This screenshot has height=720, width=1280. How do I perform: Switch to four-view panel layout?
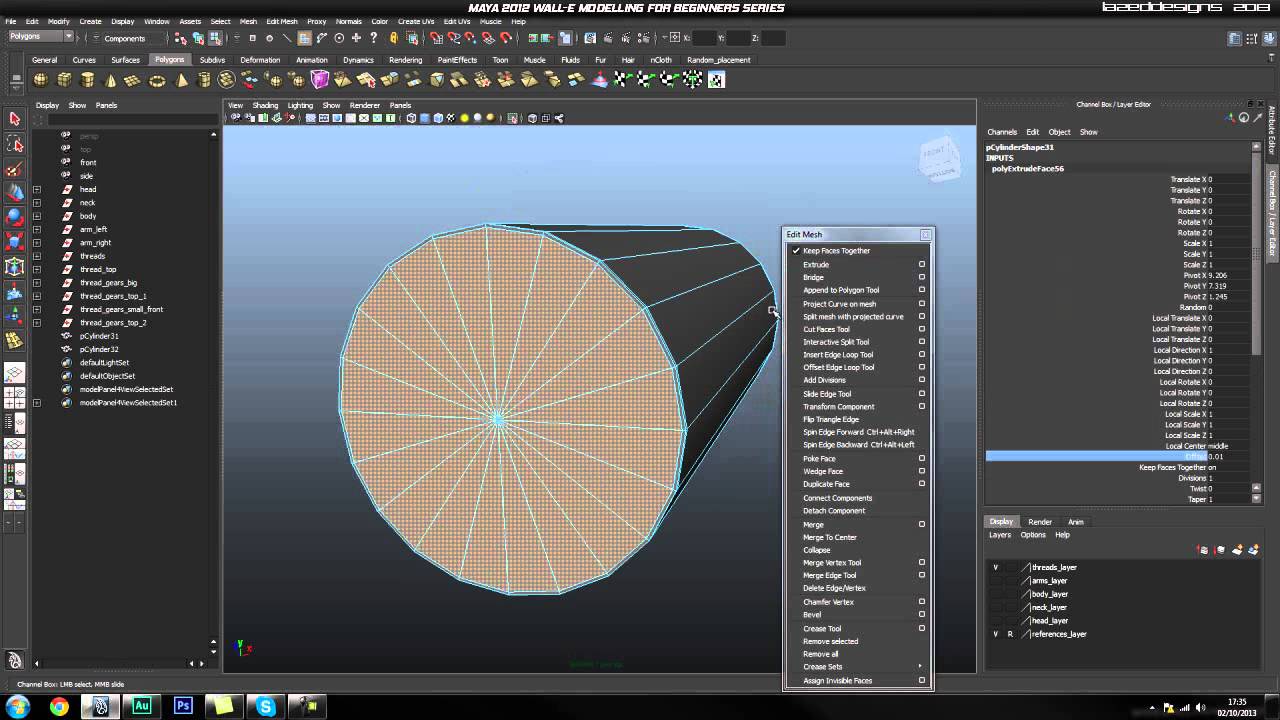pyautogui.click(x=14, y=396)
